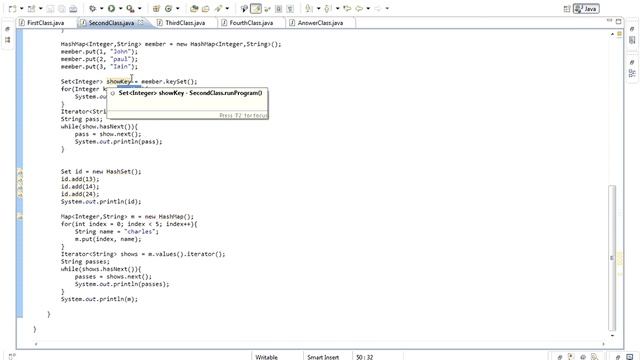
Task: Click the Last Edit Location icon
Action: [347, 9]
